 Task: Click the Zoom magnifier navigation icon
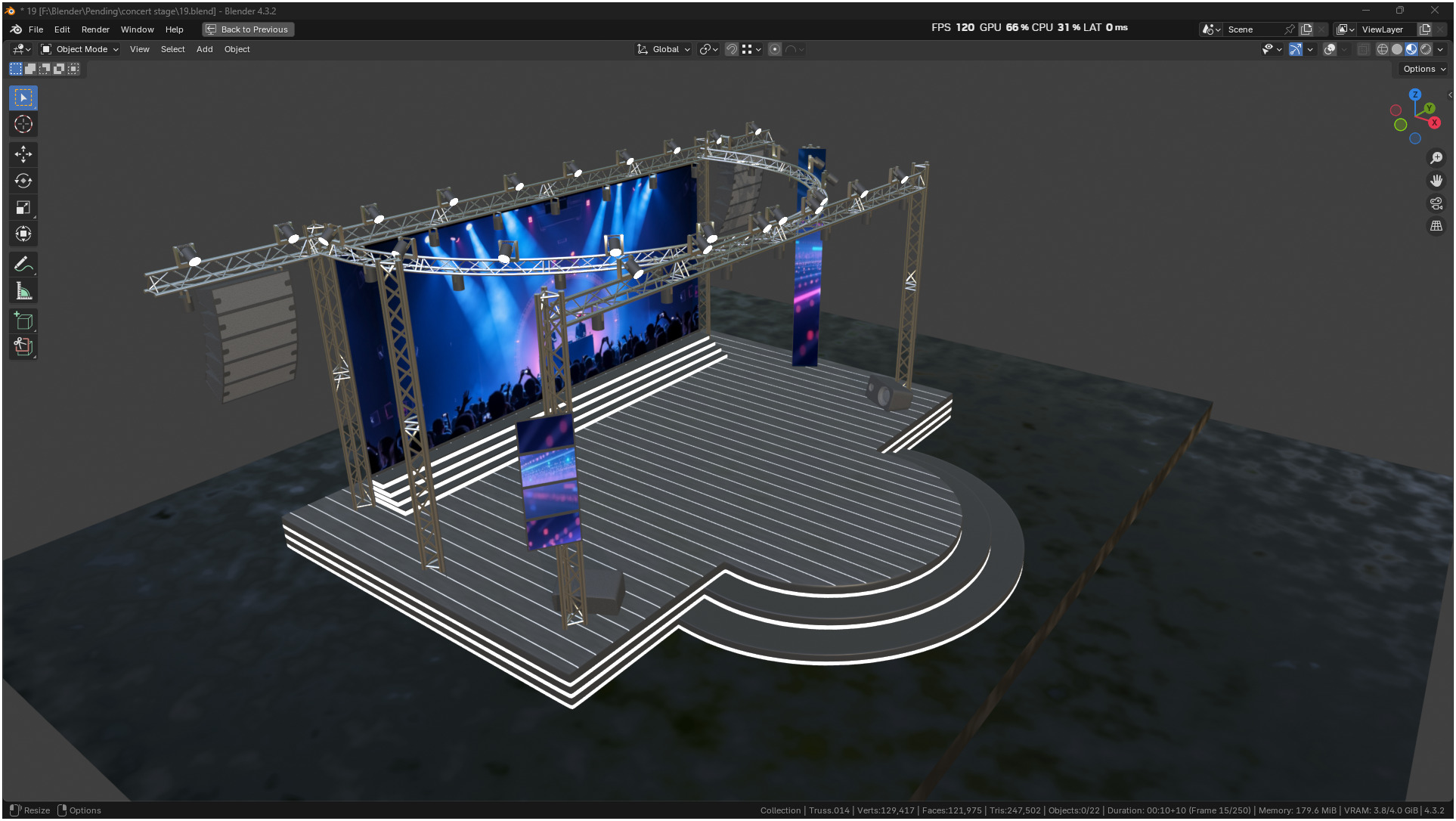point(1436,158)
